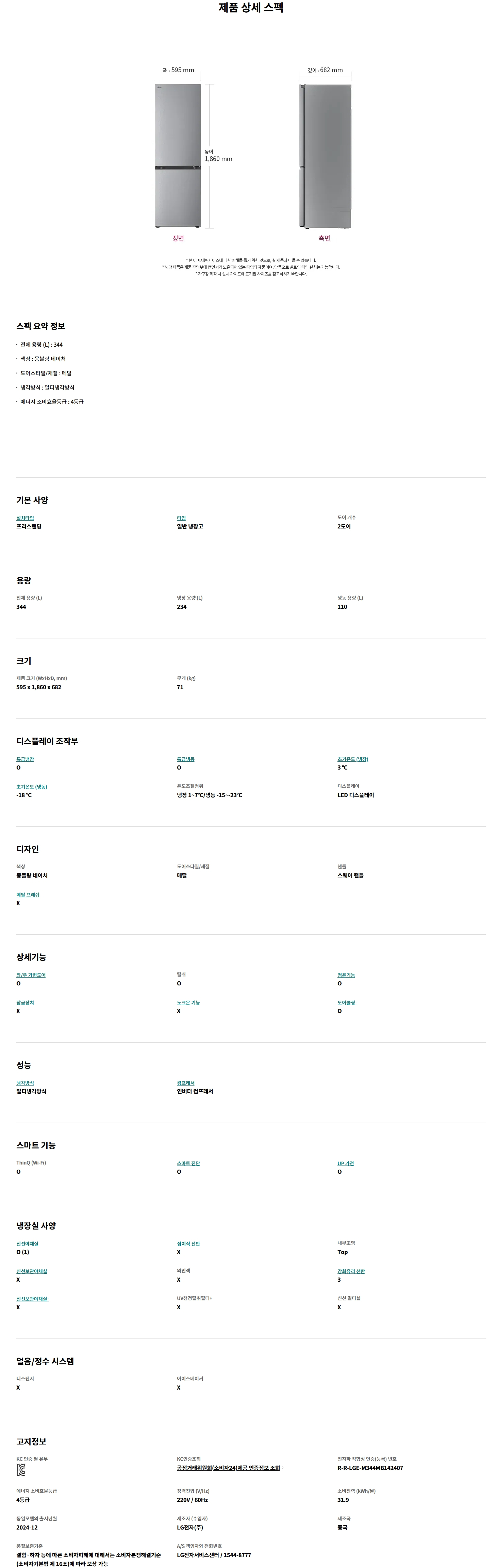Image resolution: width=497 pixels, height=1568 pixels.
Task: Click the 컴프레서 term link
Action: tap(185, 1083)
